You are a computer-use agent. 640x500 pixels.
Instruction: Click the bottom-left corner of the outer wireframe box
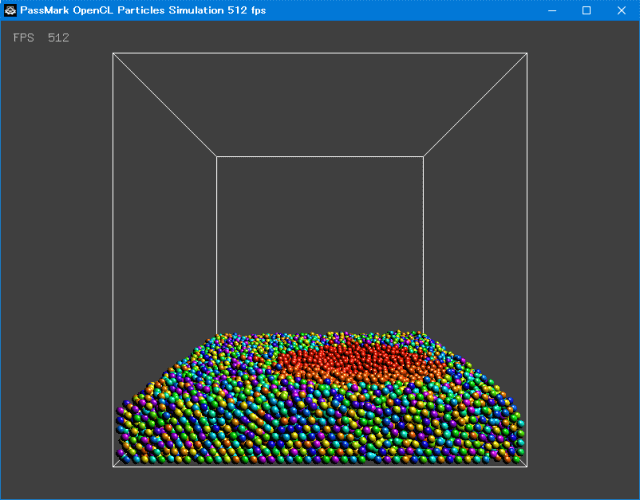[113, 467]
